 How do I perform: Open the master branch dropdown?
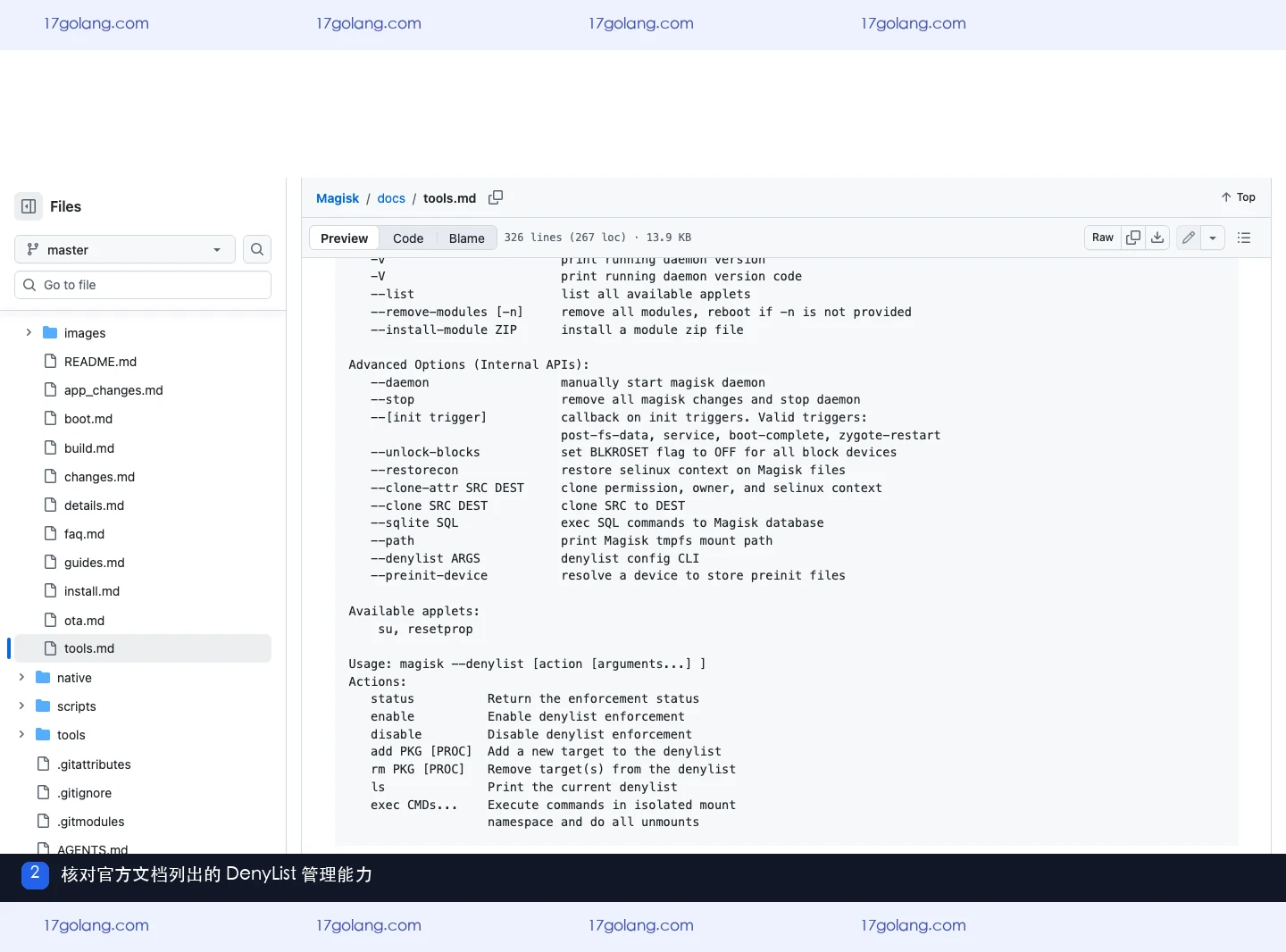coord(125,249)
